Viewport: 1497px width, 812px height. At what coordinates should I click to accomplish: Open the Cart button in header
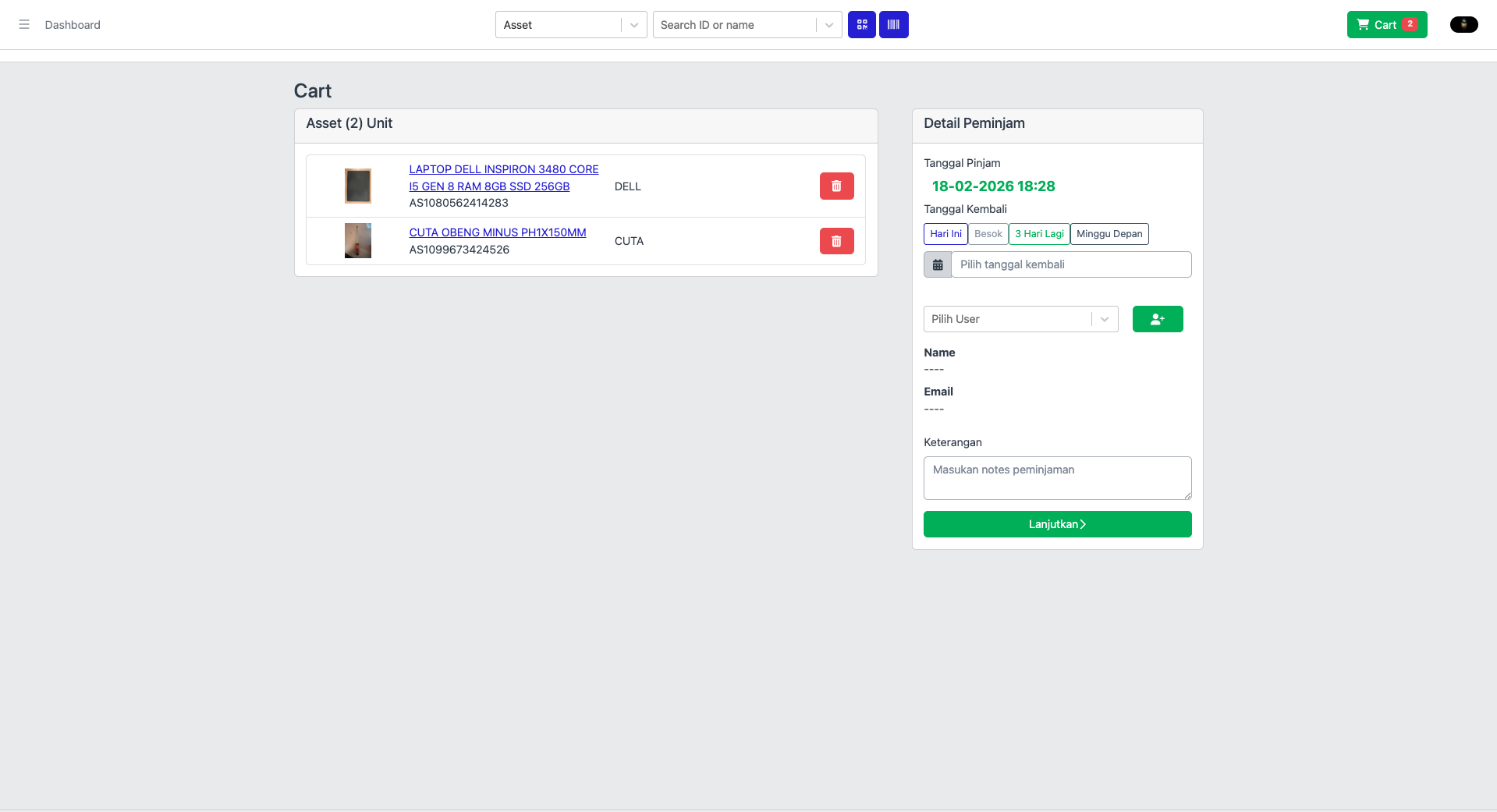coord(1386,25)
